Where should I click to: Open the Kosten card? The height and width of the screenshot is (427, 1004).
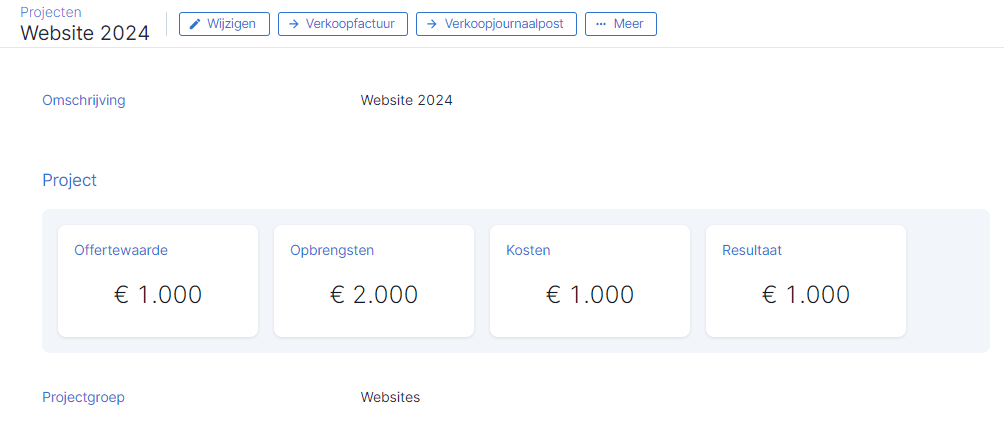click(x=590, y=280)
